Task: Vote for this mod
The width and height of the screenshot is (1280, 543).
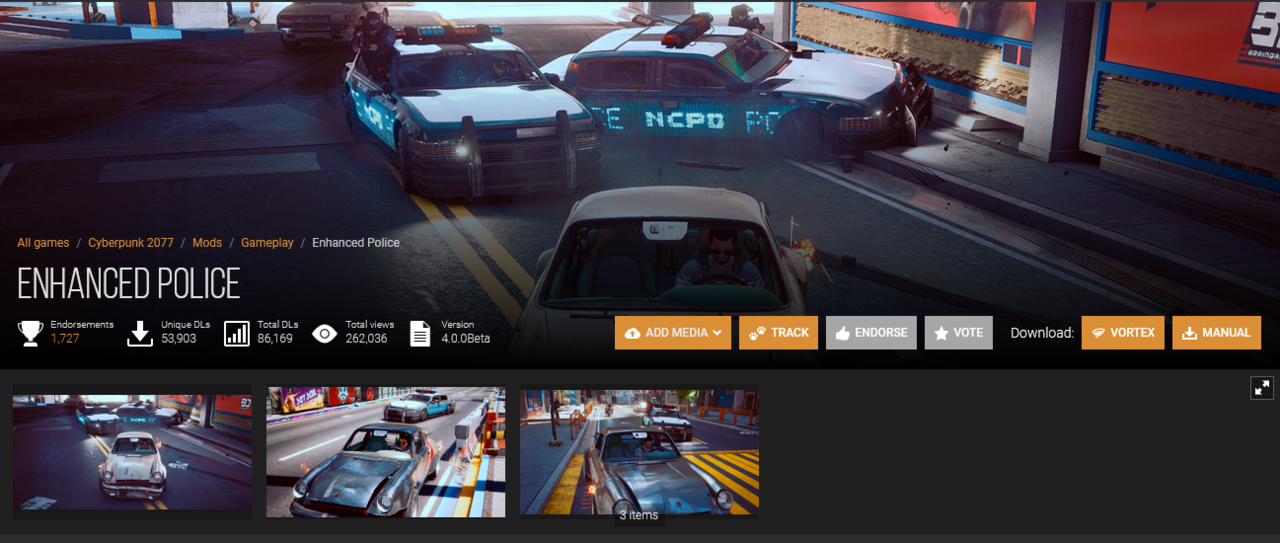Action: coord(959,333)
